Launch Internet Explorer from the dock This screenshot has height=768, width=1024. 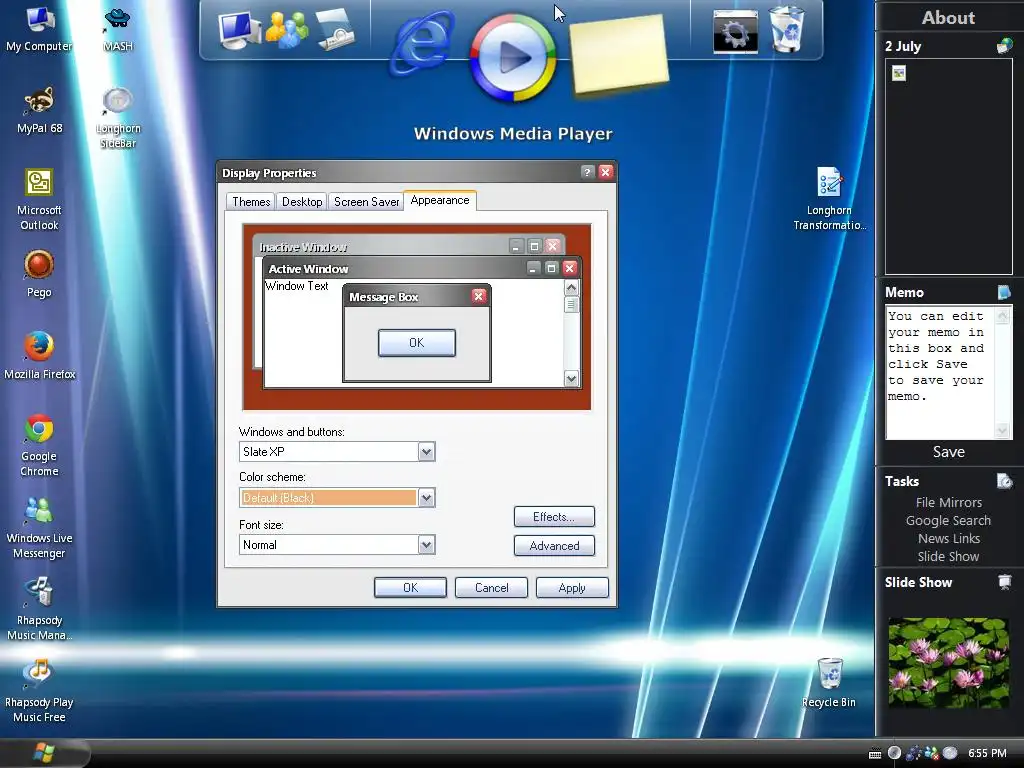(x=423, y=43)
